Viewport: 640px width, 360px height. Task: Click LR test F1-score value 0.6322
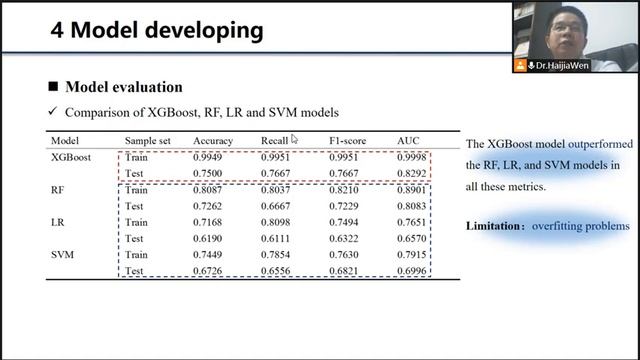click(x=344, y=238)
